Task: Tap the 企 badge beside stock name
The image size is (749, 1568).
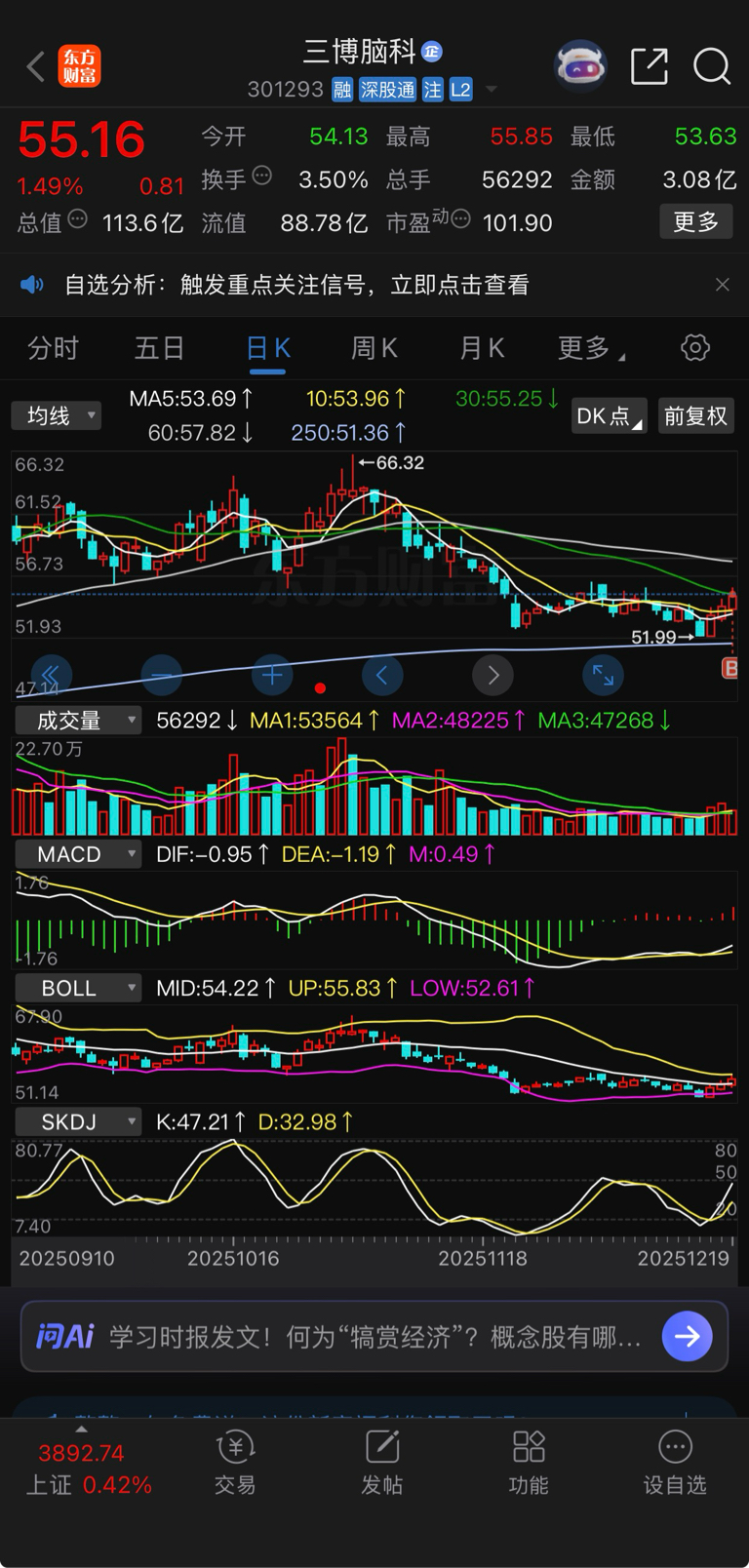Action: tap(432, 51)
